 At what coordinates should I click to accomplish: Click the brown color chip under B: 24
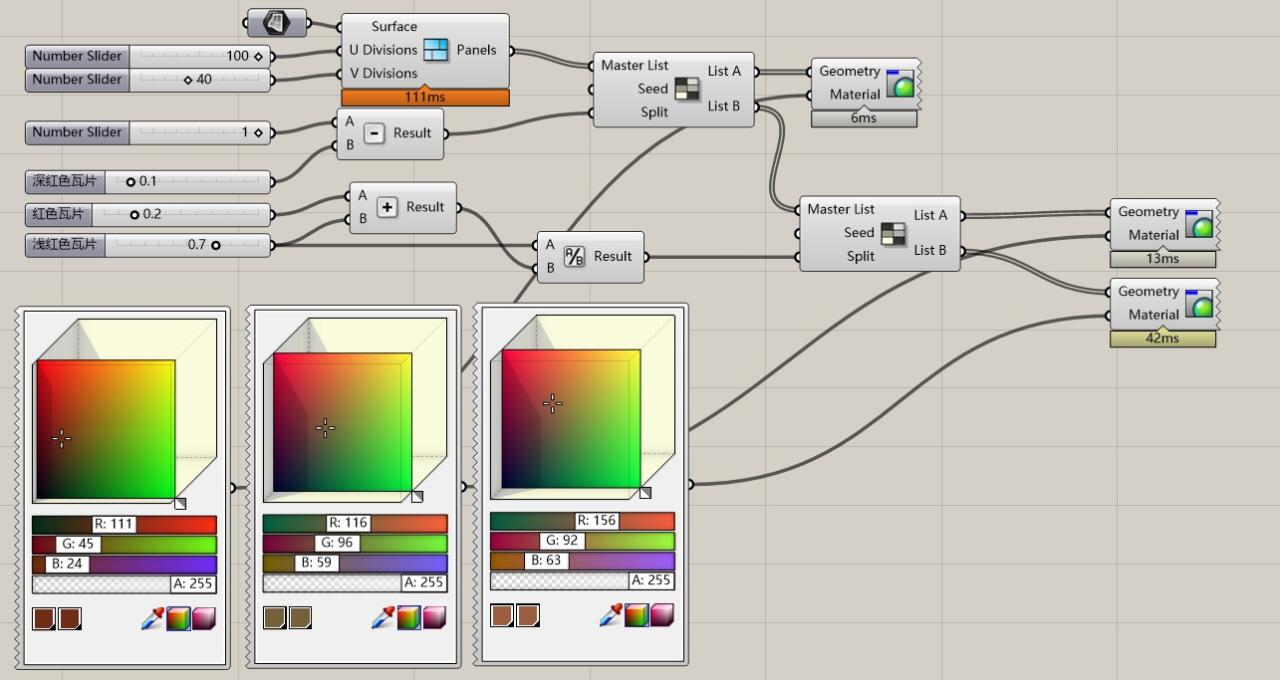point(44,619)
